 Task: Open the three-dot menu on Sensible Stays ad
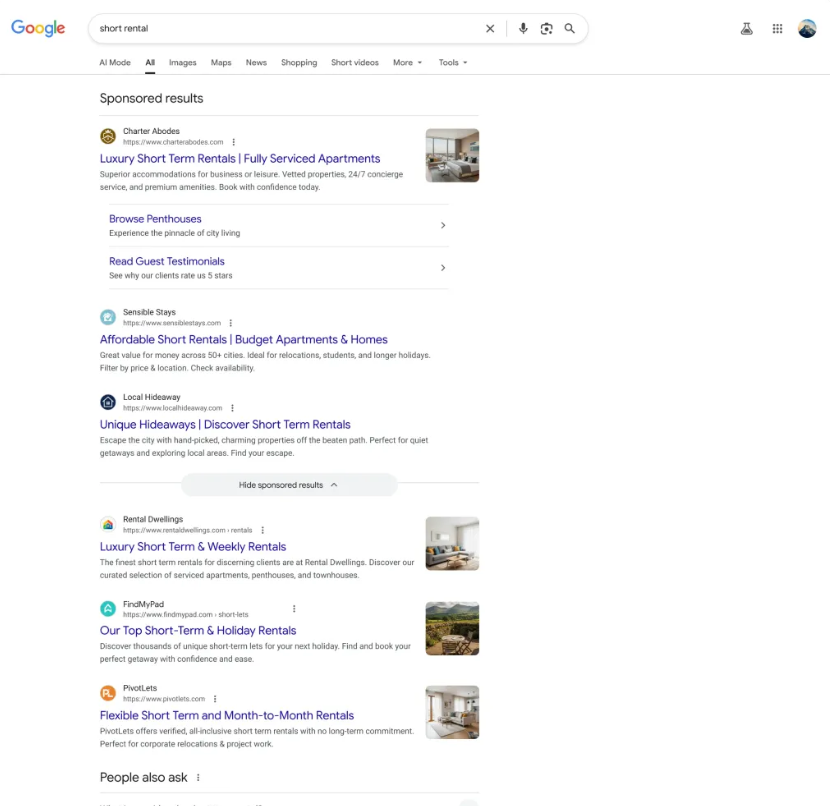pyautogui.click(x=231, y=322)
